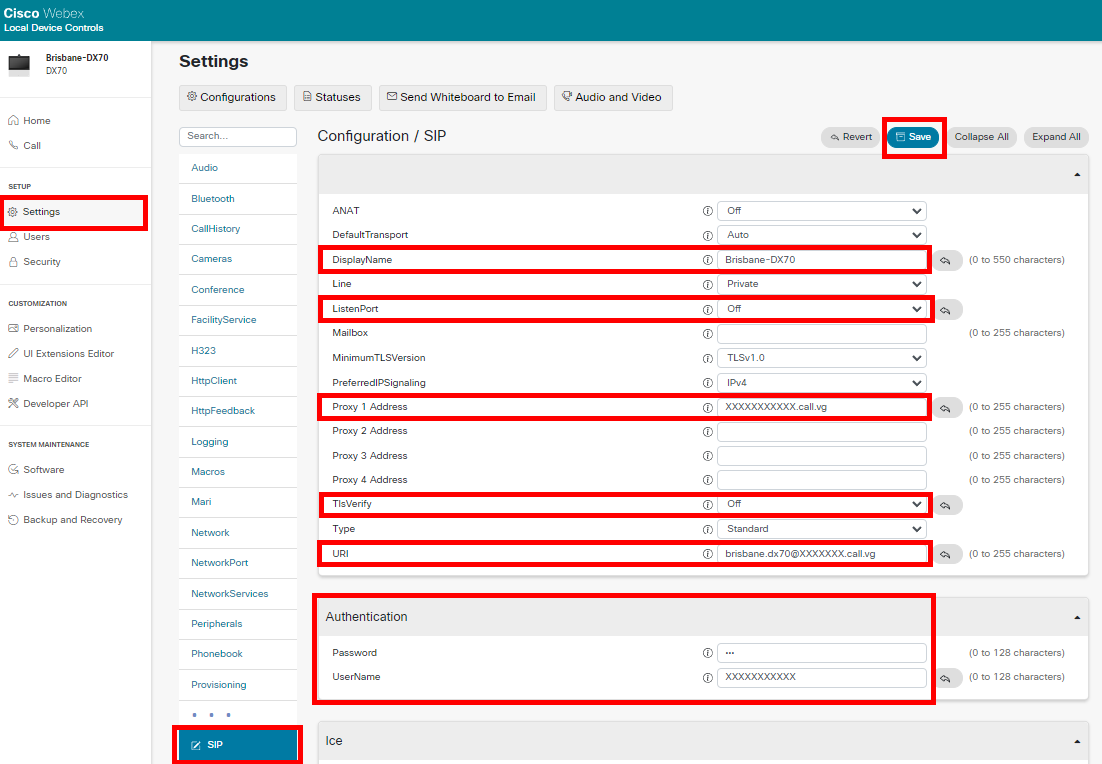Screen dimensions: 1102x764
Task: Show info for MinimumTLSVersion
Action: pos(708,358)
